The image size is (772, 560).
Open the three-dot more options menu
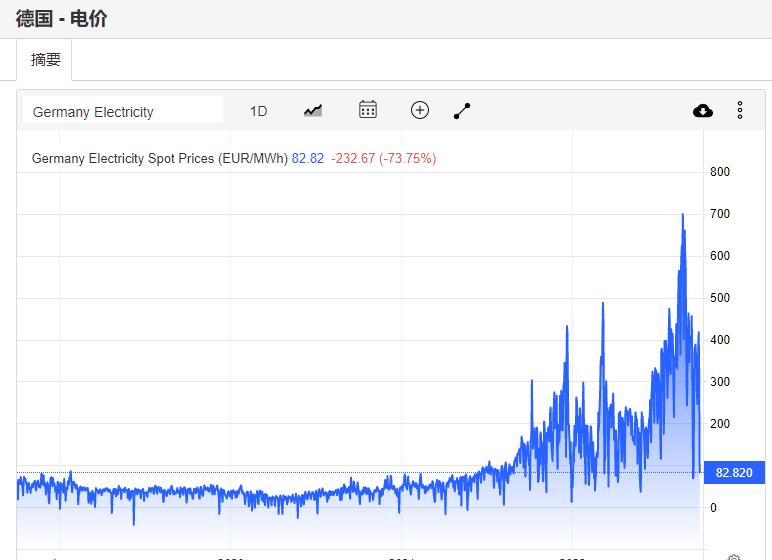(740, 110)
